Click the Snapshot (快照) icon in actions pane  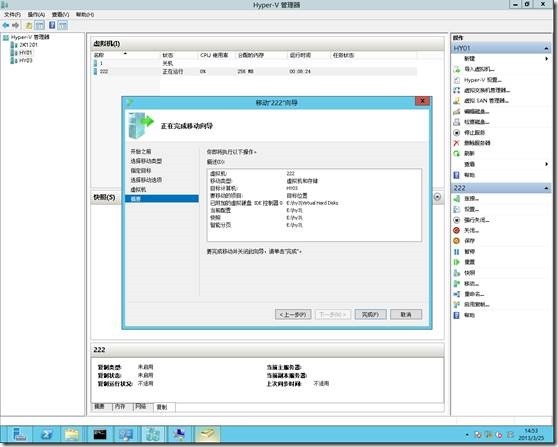[x=457, y=273]
